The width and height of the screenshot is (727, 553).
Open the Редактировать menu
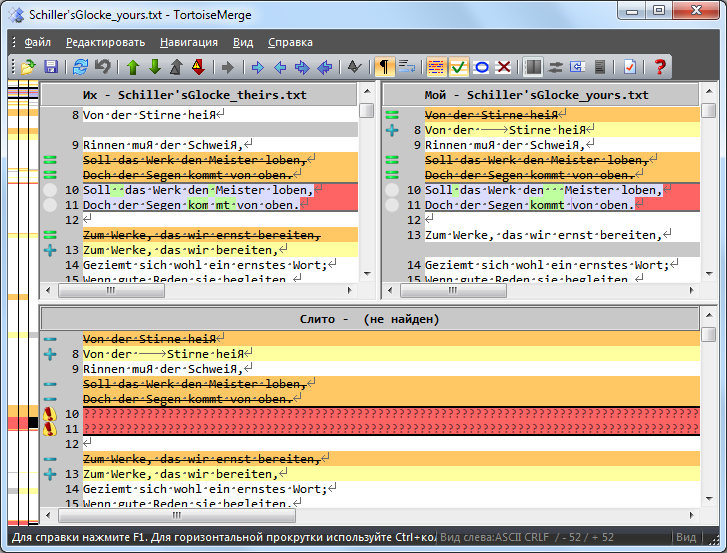pos(105,42)
